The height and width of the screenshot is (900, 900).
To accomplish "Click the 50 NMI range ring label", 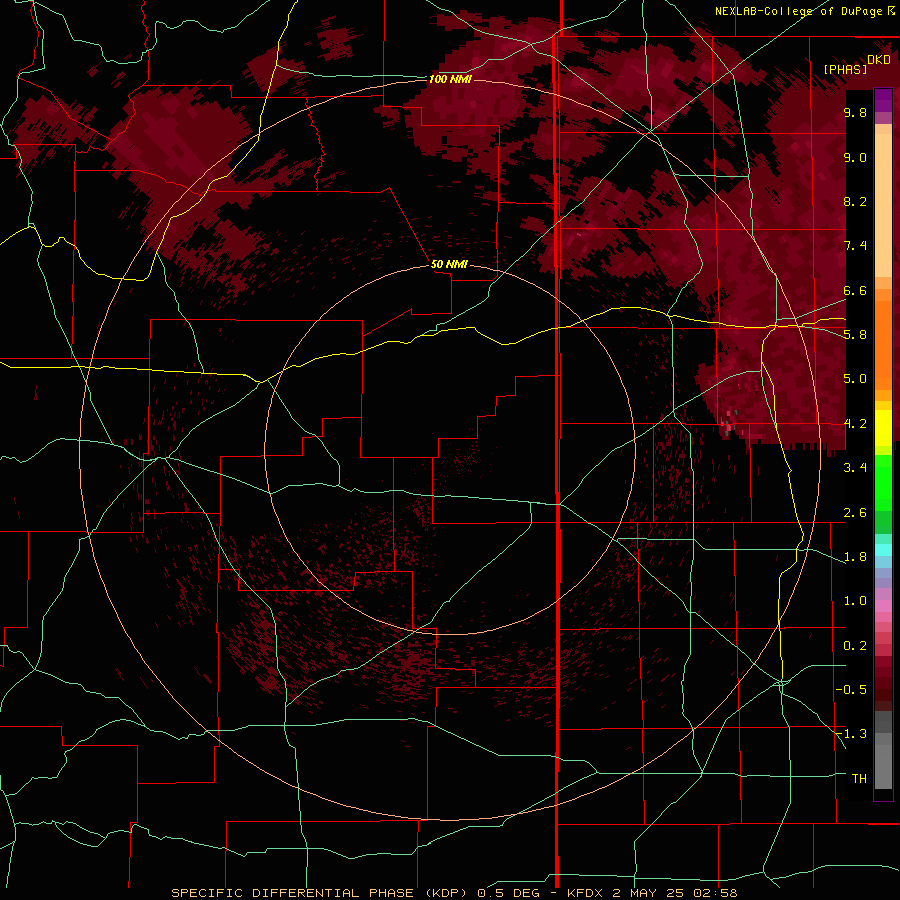I will [x=449, y=264].
